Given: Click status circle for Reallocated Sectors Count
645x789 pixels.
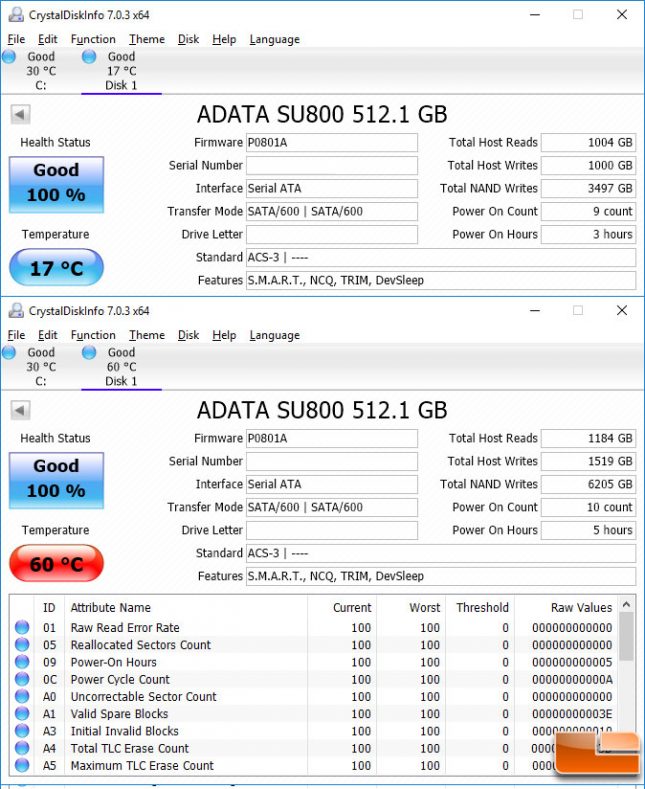Looking at the screenshot, I should [22, 645].
